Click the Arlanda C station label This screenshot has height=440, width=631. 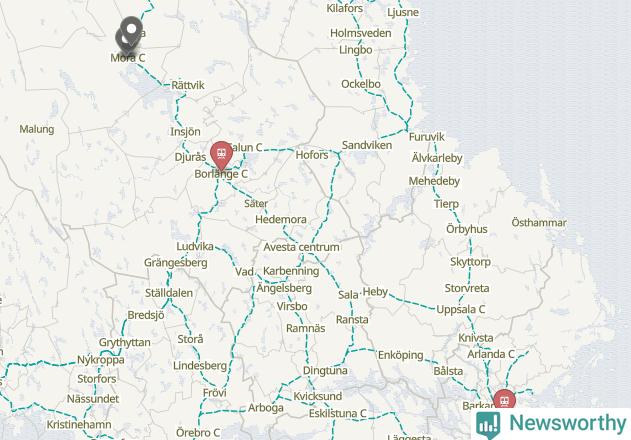coord(491,354)
